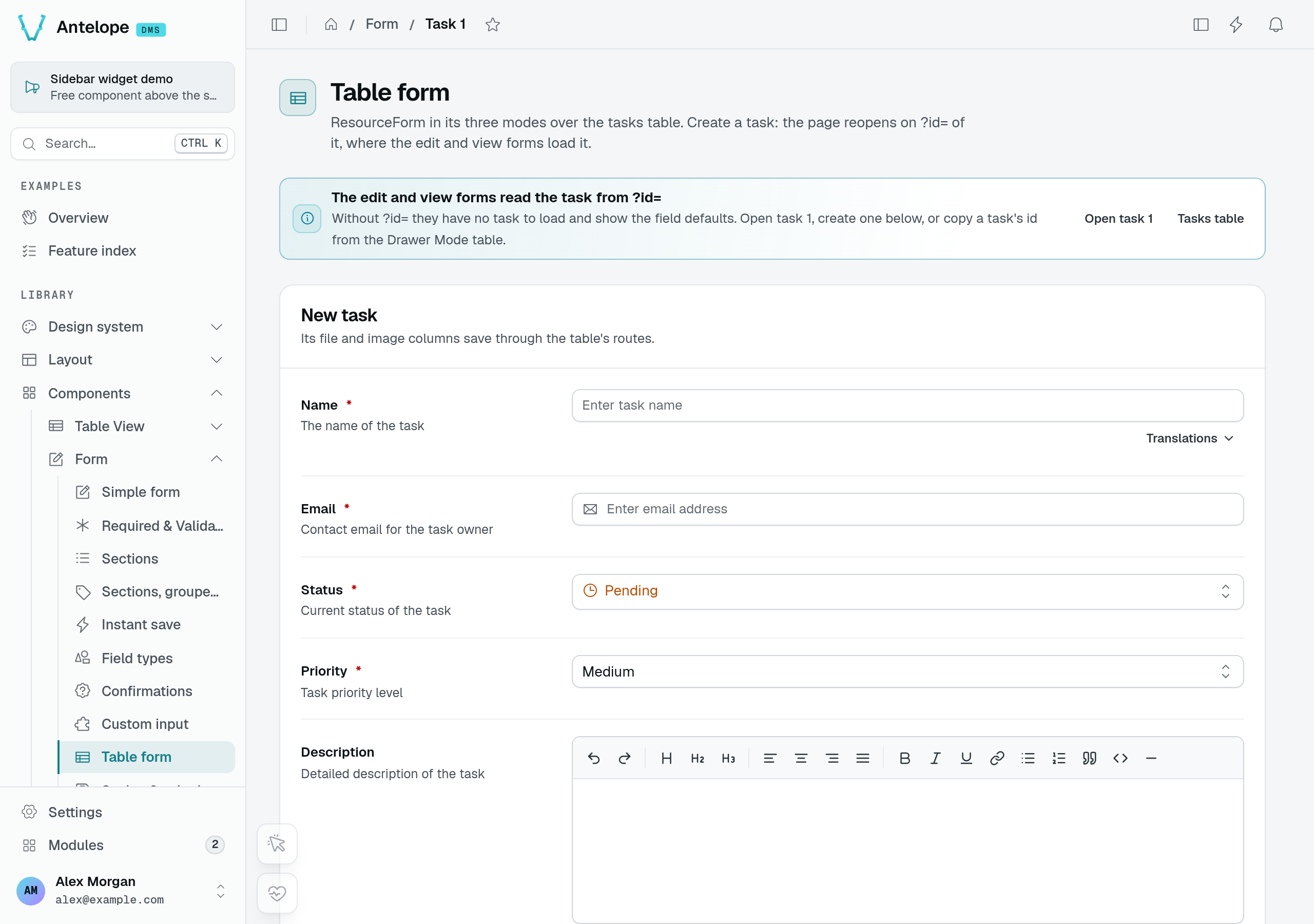Image resolution: width=1314 pixels, height=924 pixels.
Task: Open the right panel layout icon
Action: coord(1201,24)
